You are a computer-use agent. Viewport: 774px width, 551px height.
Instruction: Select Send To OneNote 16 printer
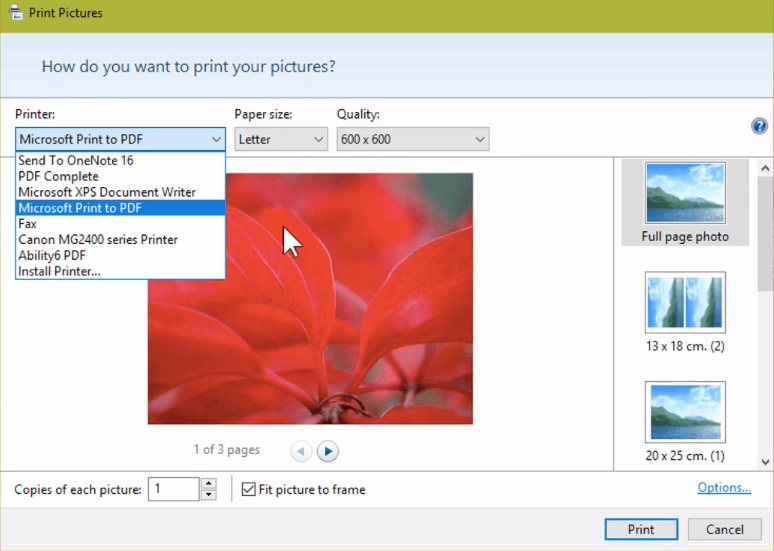(x=76, y=160)
